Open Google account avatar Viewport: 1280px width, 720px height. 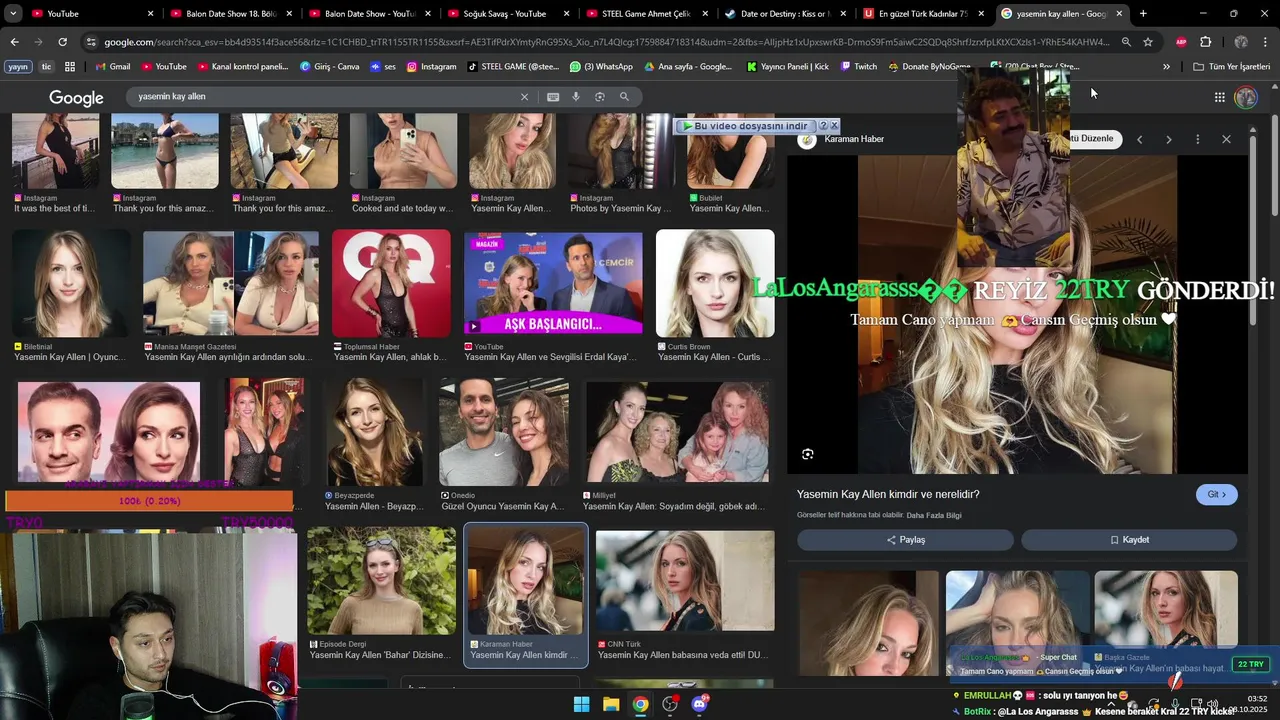[x=1246, y=97]
